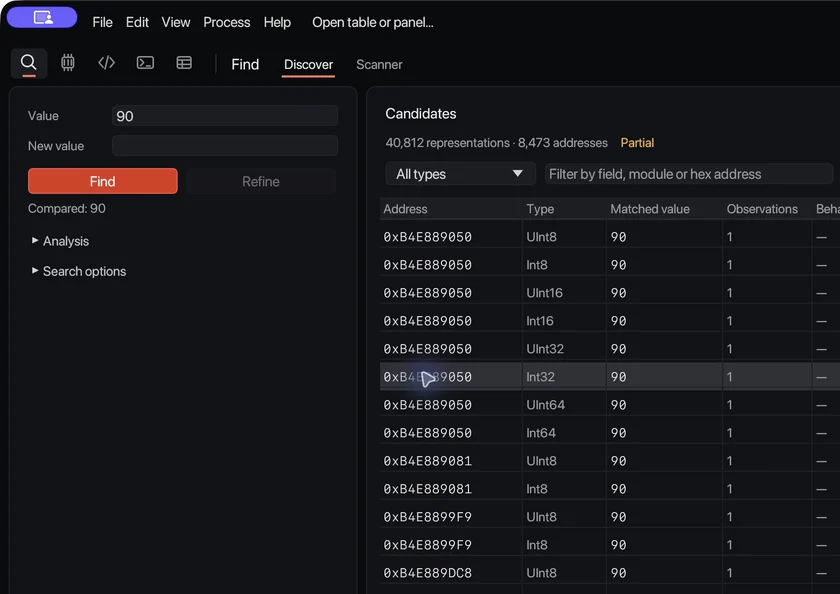Switch to the Scanner tab

[379, 64]
